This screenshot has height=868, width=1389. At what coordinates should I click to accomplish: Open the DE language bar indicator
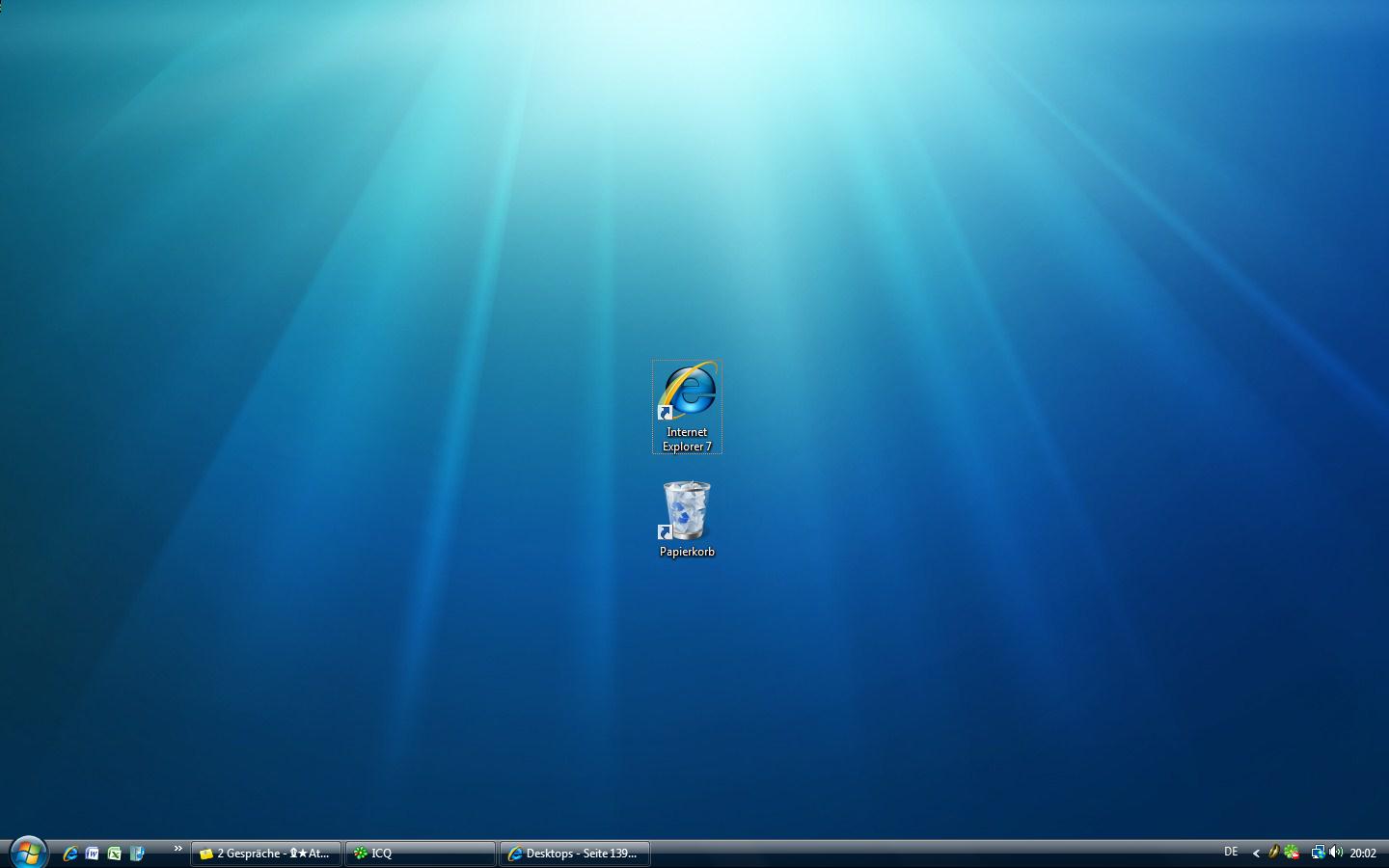(1231, 853)
